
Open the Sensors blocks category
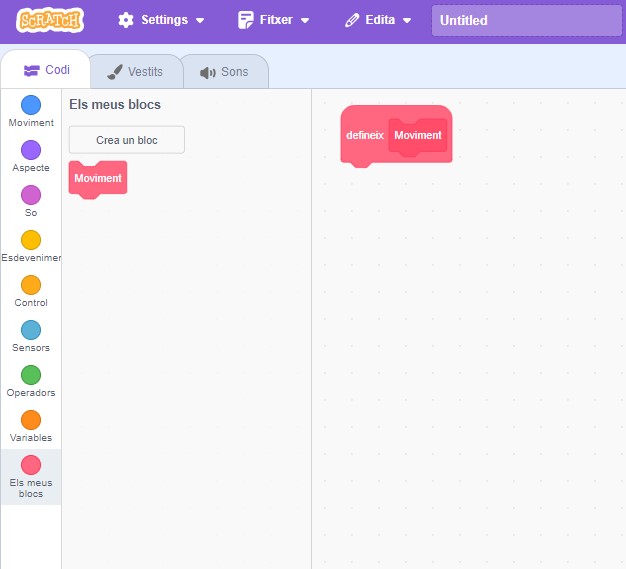tap(31, 330)
